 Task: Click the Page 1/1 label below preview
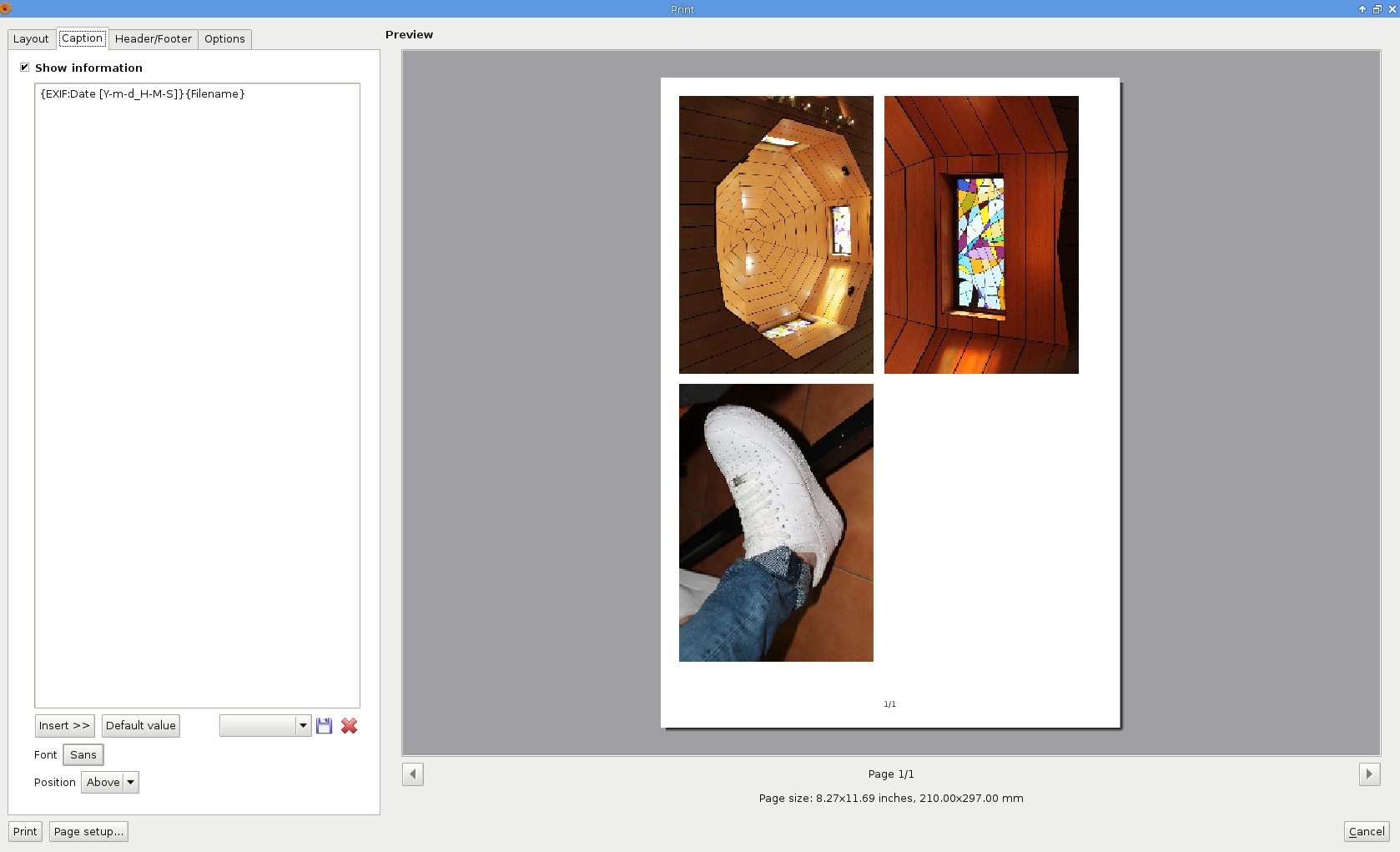tap(891, 774)
